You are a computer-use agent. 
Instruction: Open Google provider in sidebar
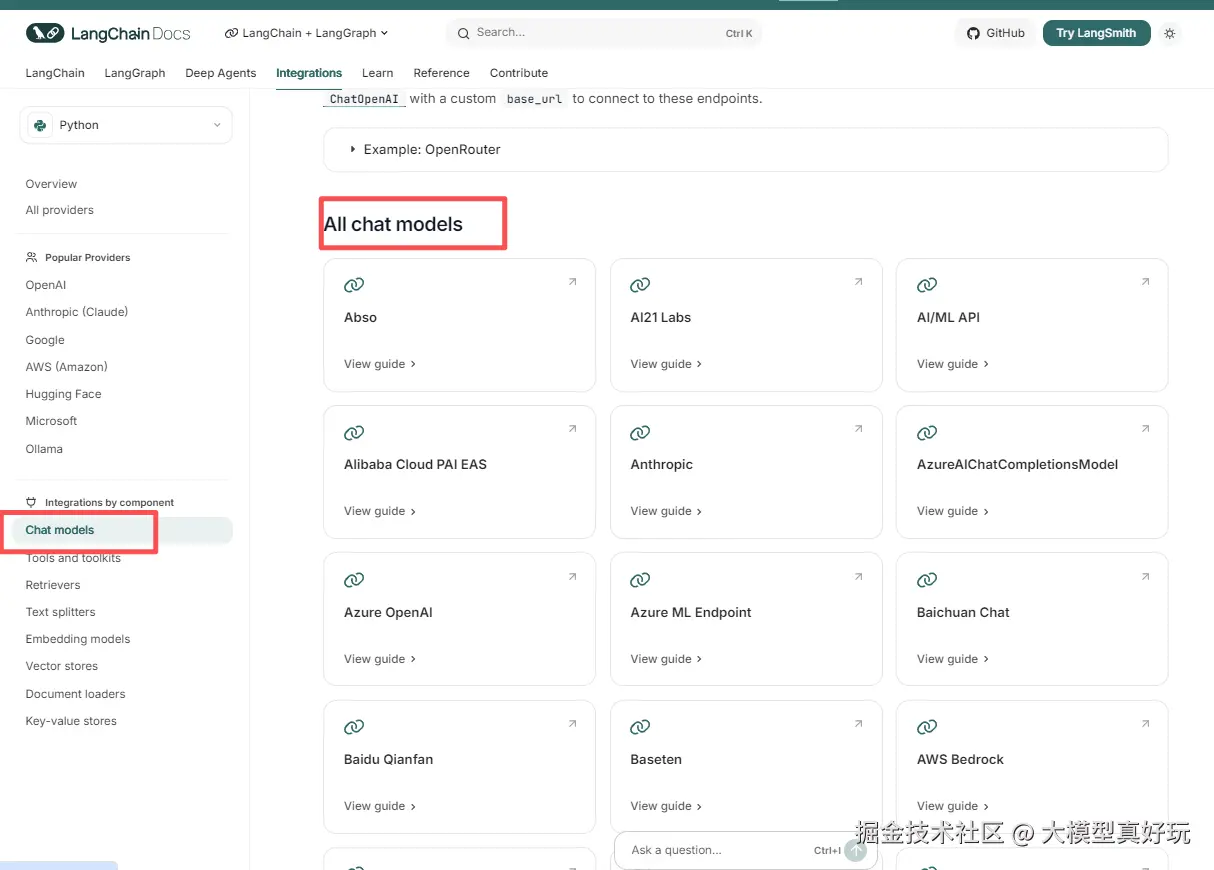pos(45,340)
